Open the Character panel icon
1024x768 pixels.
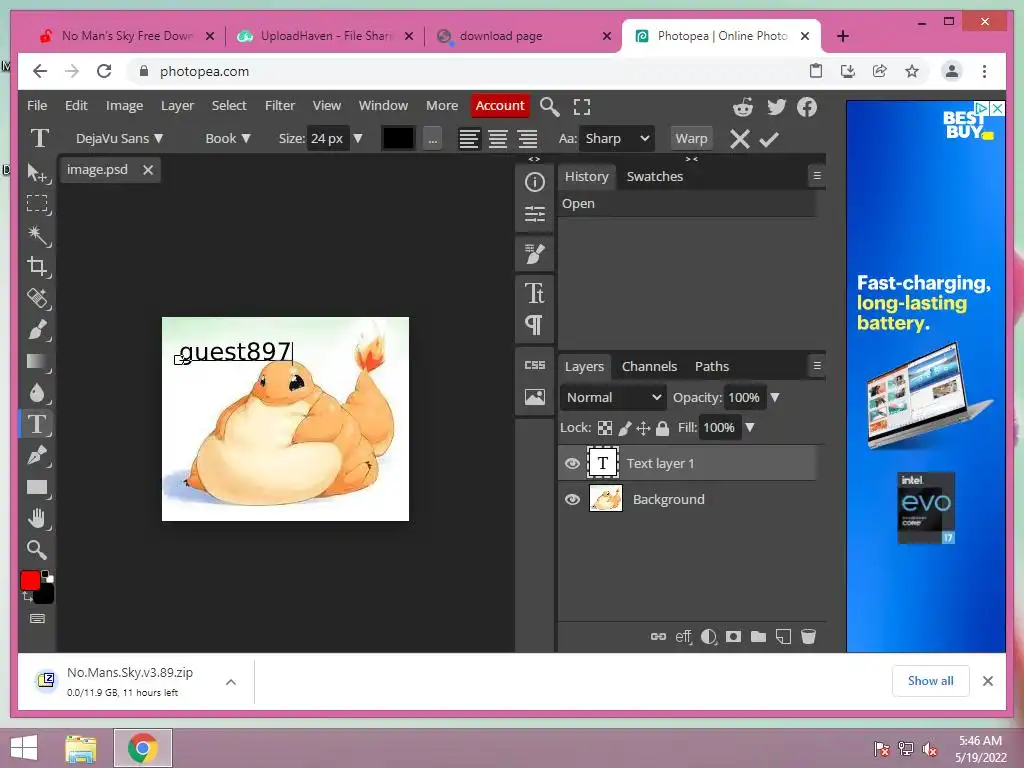535,293
